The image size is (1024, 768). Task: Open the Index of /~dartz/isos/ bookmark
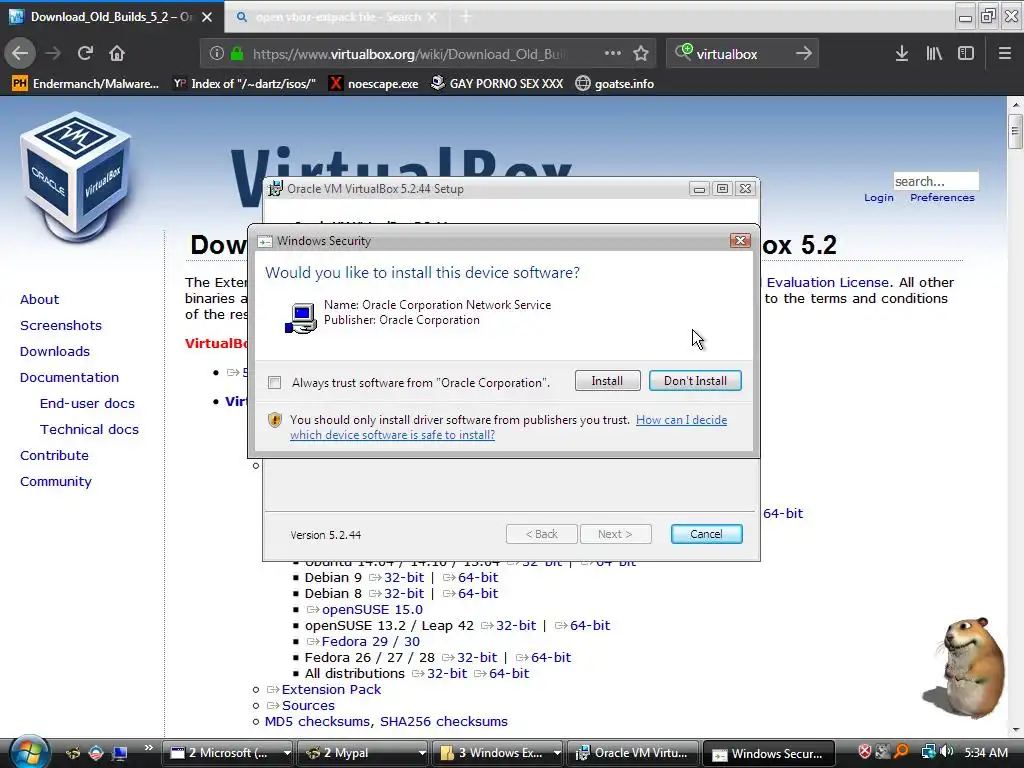[244, 84]
